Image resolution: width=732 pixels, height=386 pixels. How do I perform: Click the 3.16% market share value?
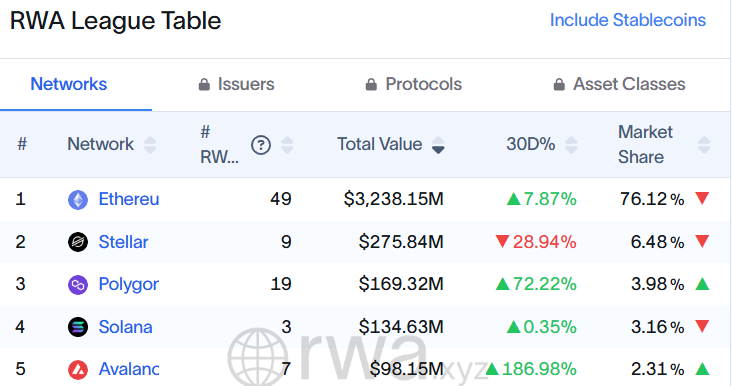tap(657, 327)
